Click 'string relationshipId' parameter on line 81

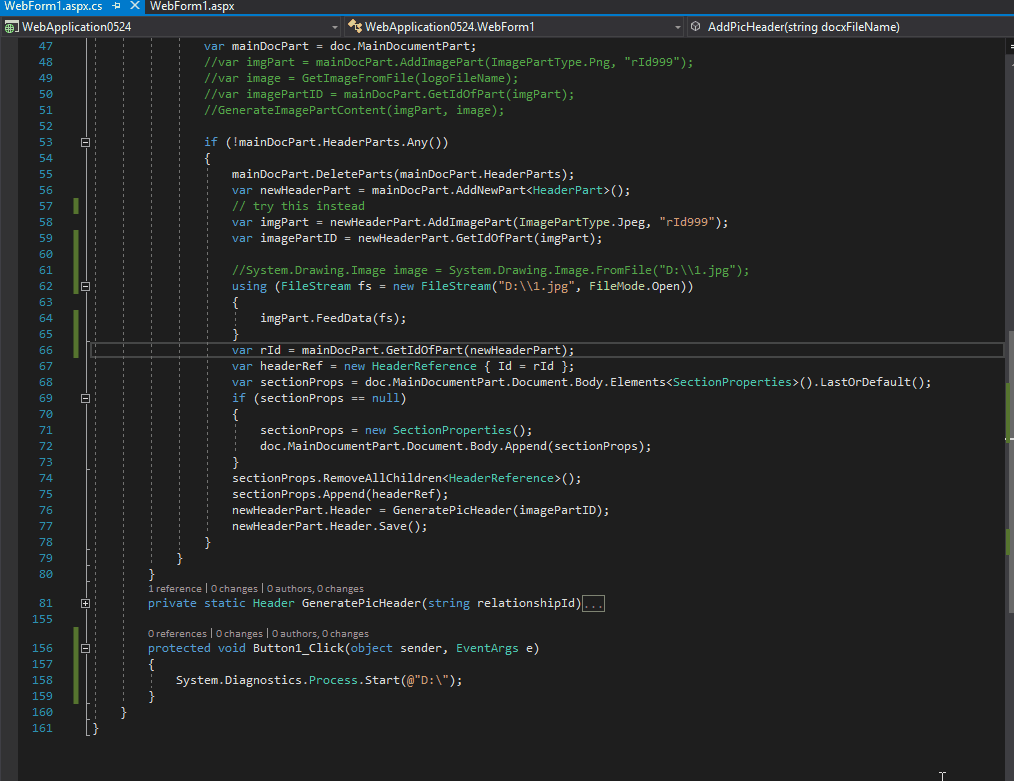coord(501,604)
